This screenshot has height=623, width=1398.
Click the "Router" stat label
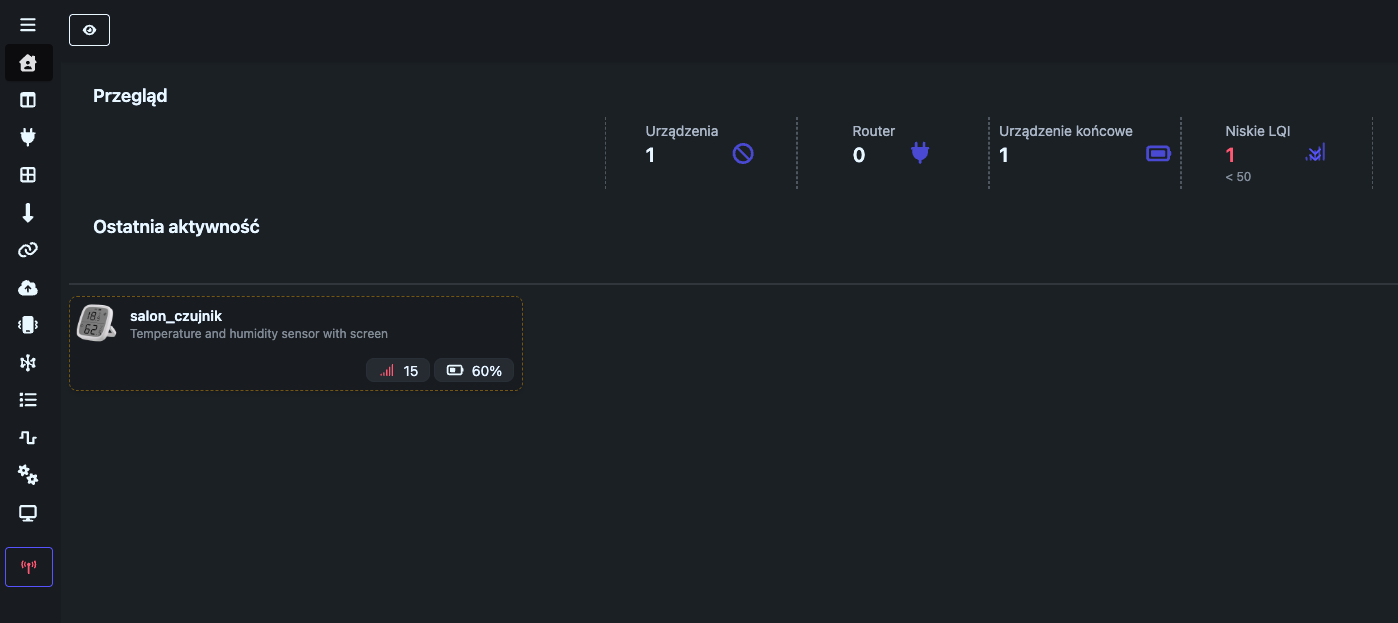[874, 131]
